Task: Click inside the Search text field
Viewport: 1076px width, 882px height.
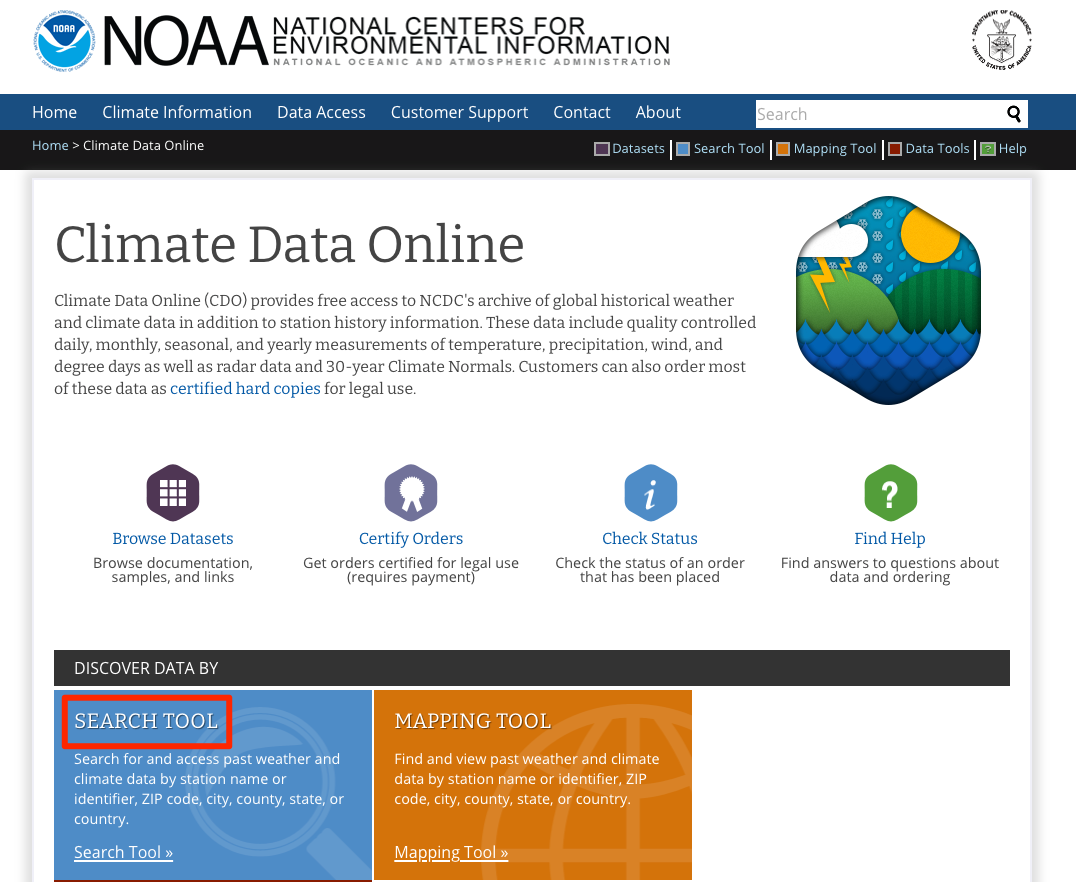Action: (x=878, y=114)
